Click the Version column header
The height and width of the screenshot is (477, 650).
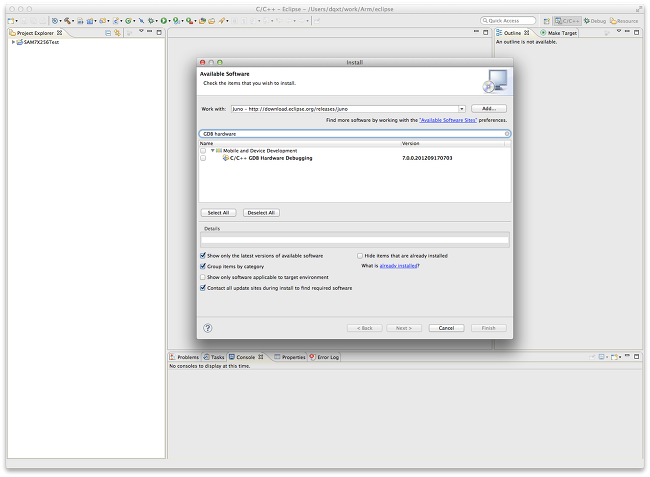(452, 143)
